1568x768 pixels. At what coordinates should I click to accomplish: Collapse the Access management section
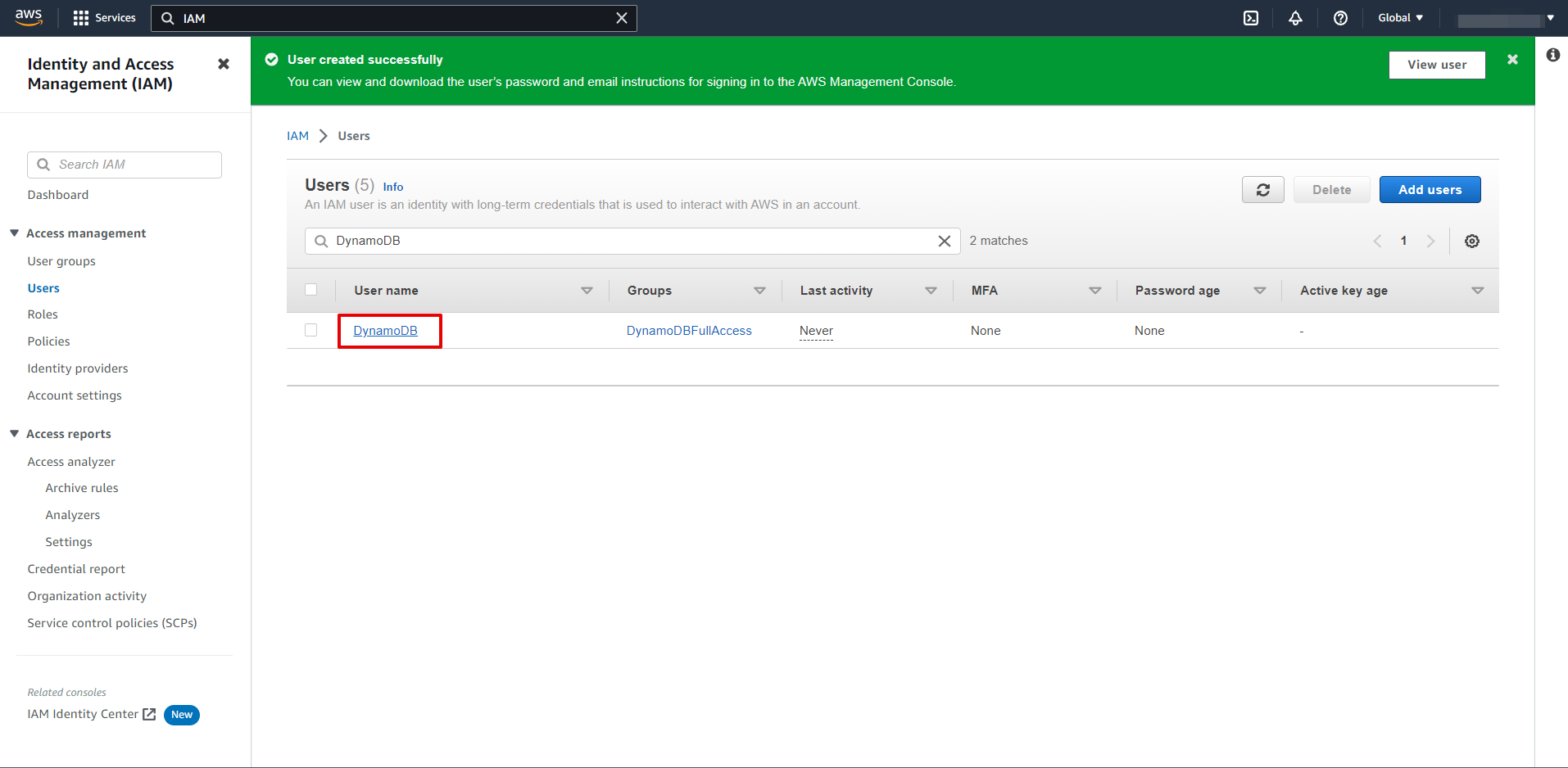(15, 233)
